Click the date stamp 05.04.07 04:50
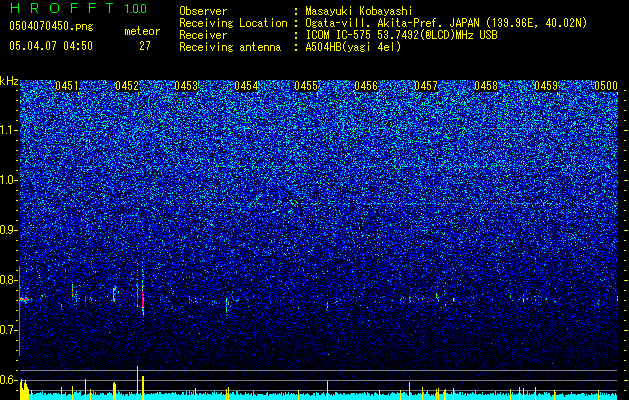 [51, 46]
